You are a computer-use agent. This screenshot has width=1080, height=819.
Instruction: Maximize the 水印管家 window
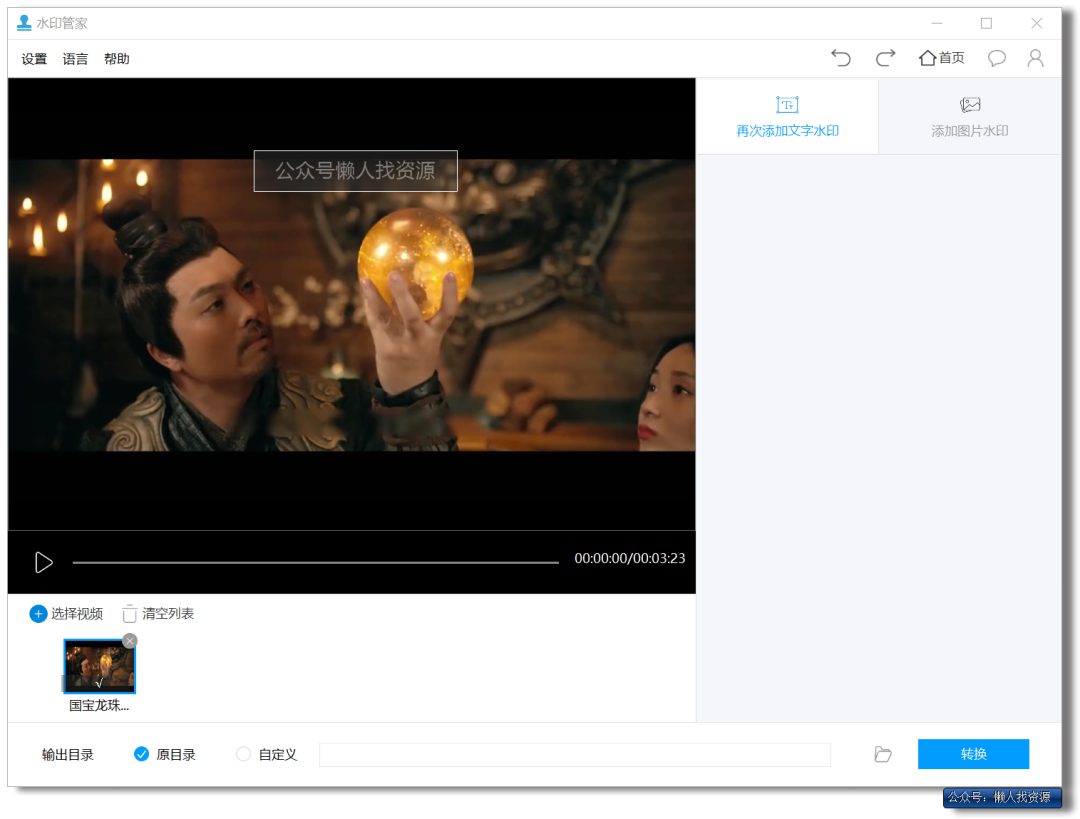(986, 23)
